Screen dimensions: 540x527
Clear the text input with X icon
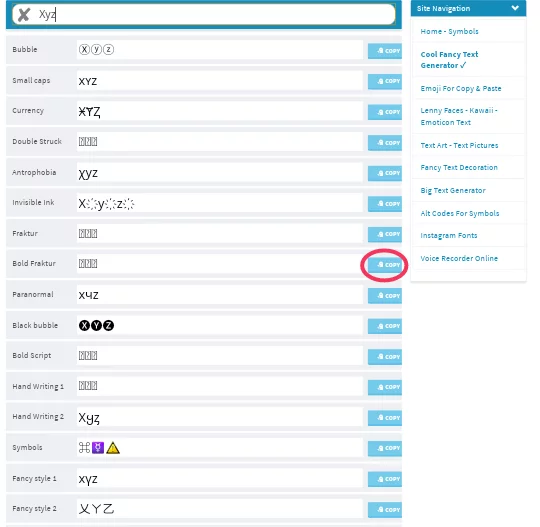click(x=23, y=15)
